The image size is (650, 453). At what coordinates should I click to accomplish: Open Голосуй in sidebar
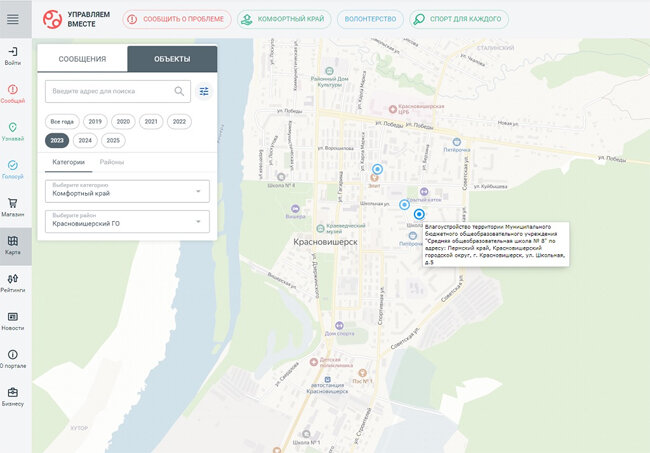[x=13, y=170]
